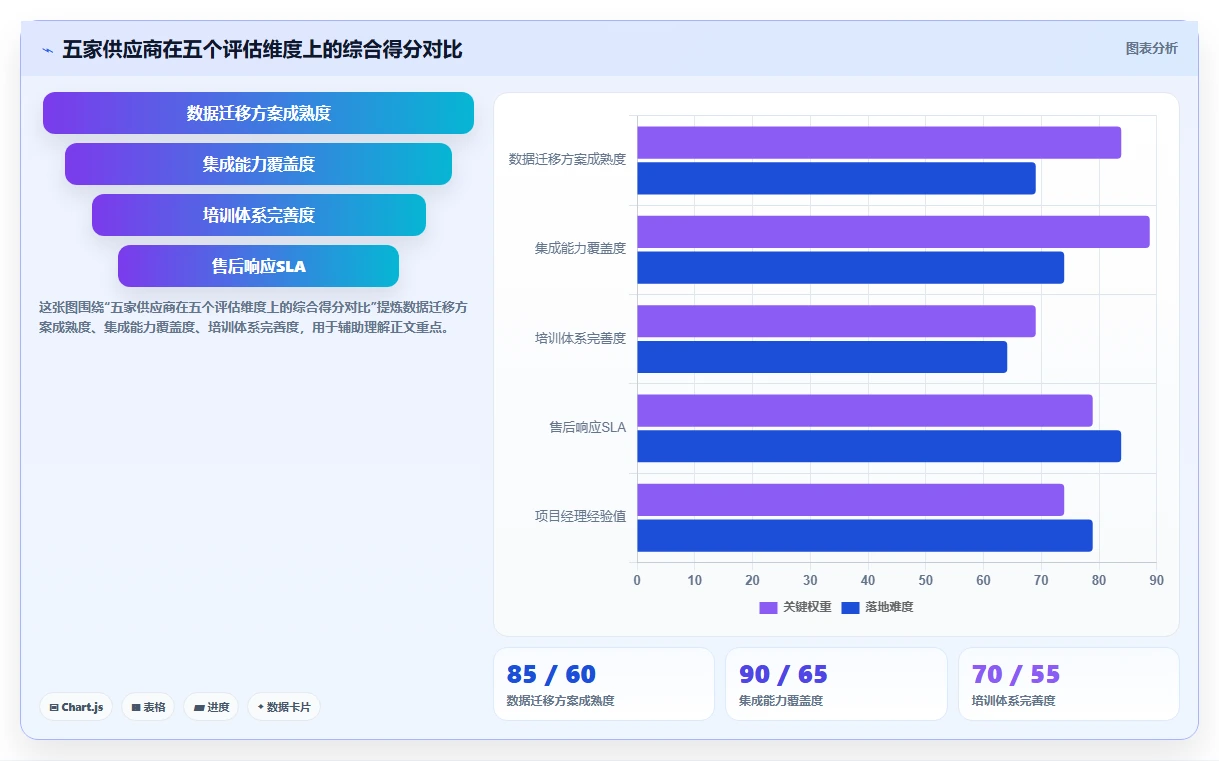Click the x-axis tick value 0
Viewport: 1219px width, 761px height.
(637, 580)
